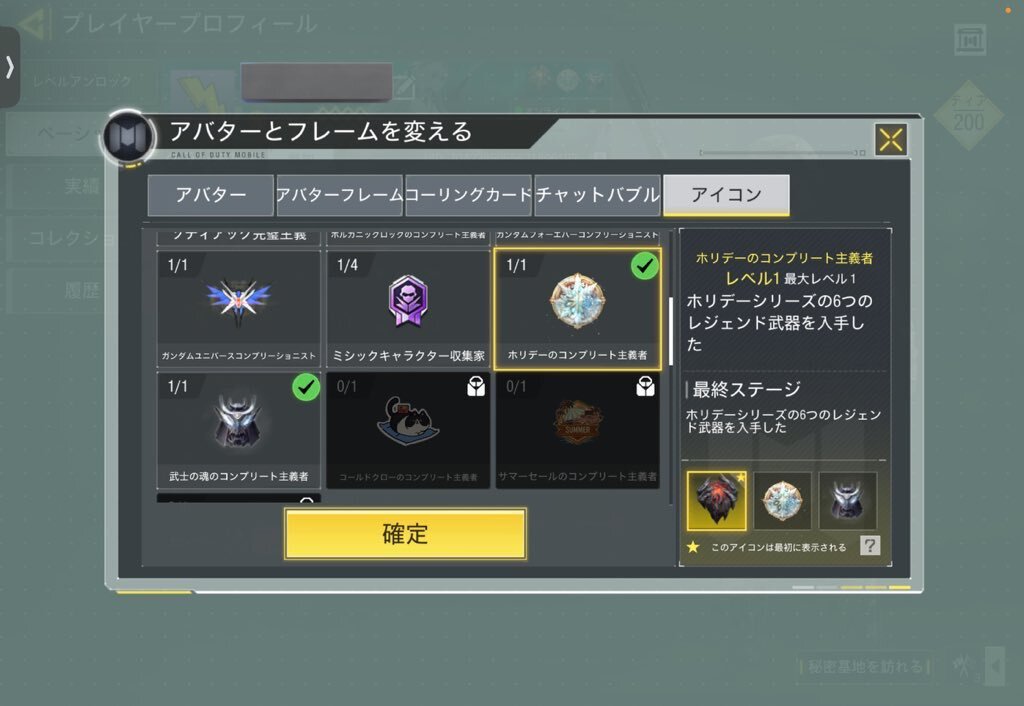
Task: Click the samurai helmet in third display slot
Action: [847, 500]
